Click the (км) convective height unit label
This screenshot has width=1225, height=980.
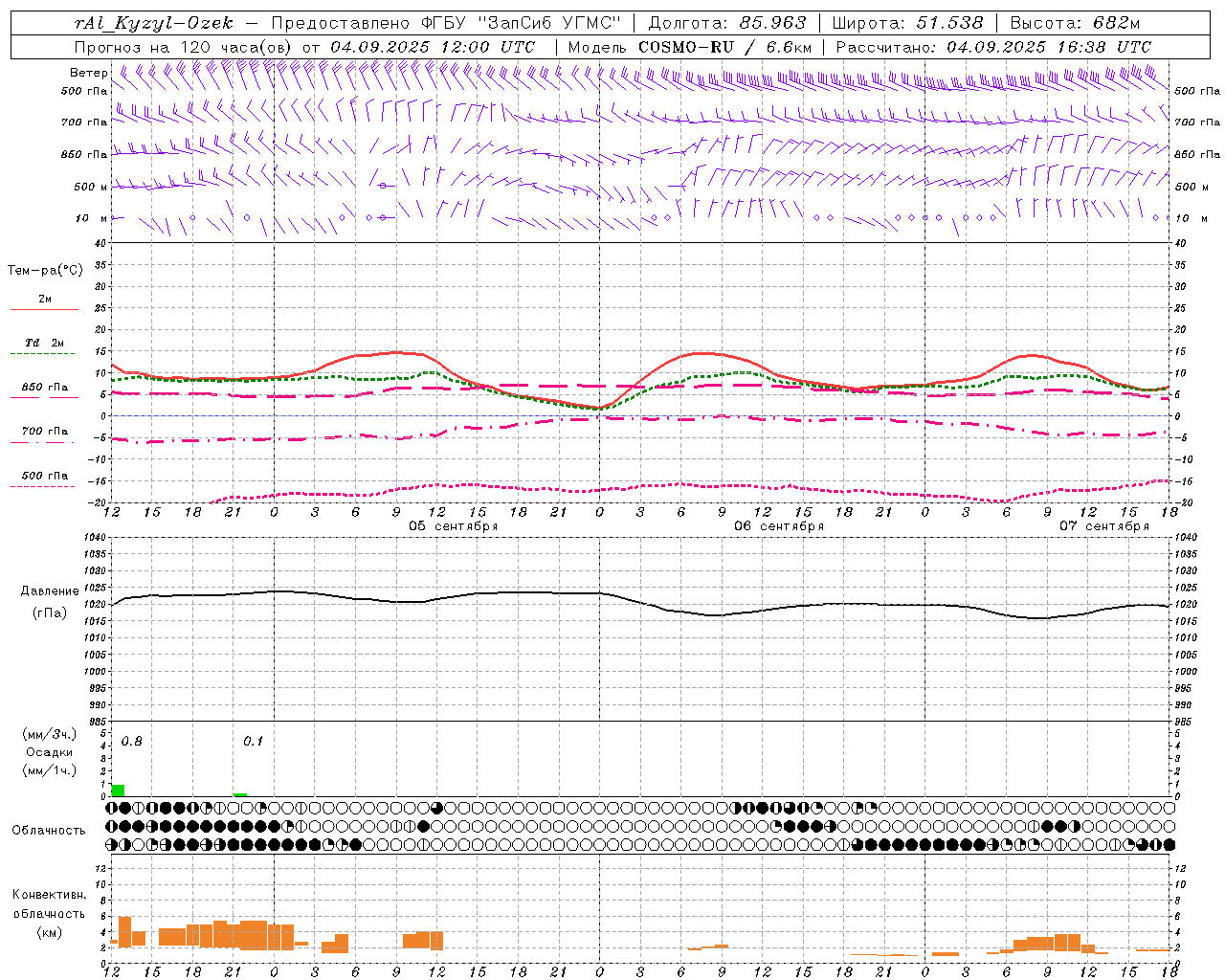click(x=50, y=932)
